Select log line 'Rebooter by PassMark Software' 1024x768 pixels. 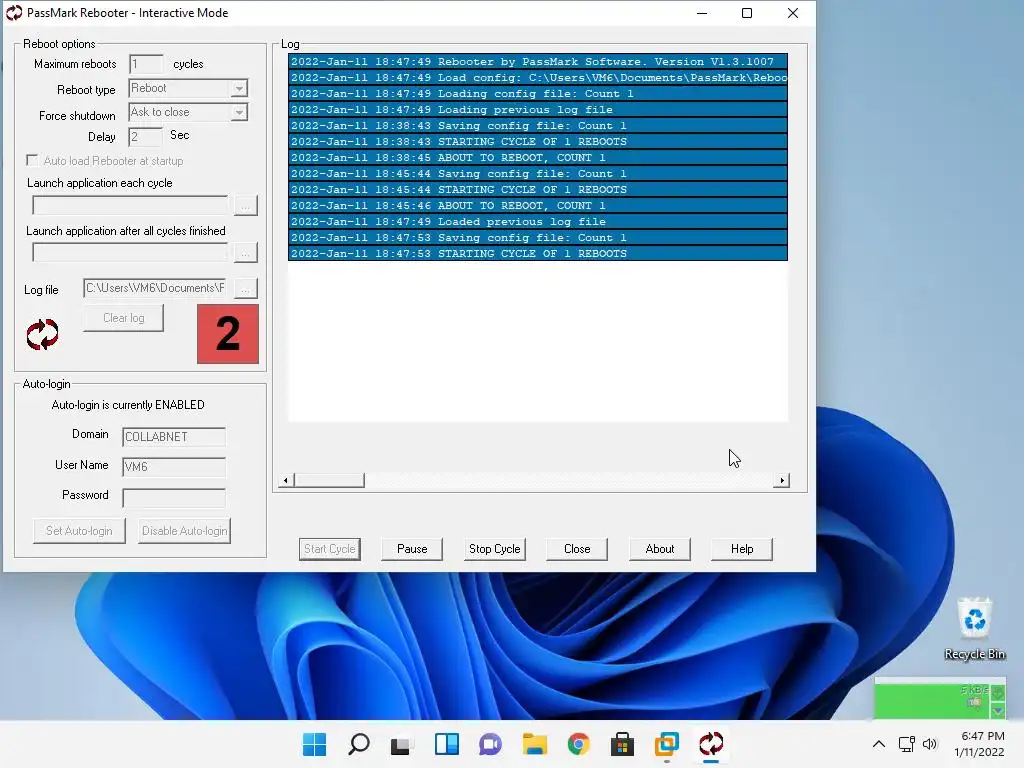[537, 61]
